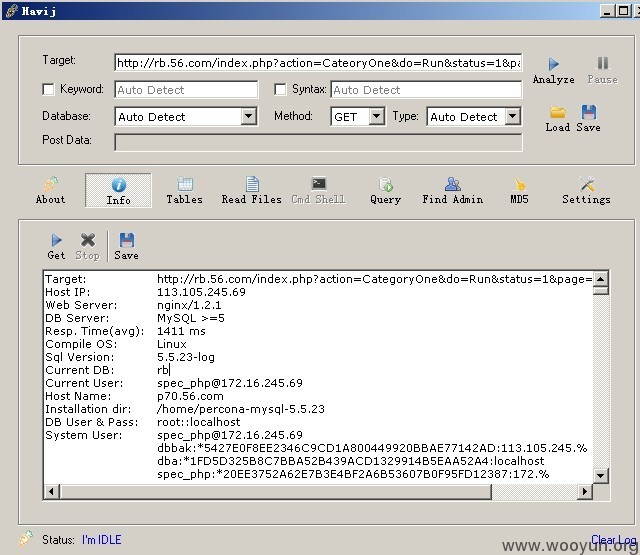Viewport: 640px width, 555px height.
Task: Click the dba hash line
Action: click(x=351, y=461)
